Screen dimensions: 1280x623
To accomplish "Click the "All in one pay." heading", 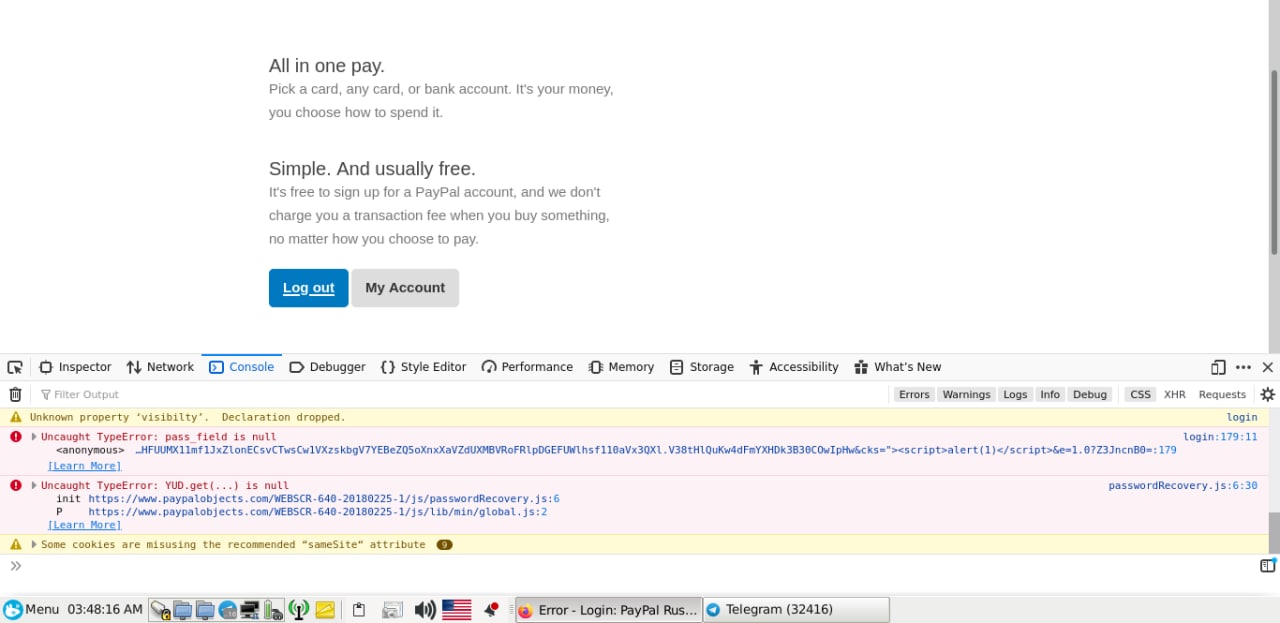I will (x=327, y=66).
